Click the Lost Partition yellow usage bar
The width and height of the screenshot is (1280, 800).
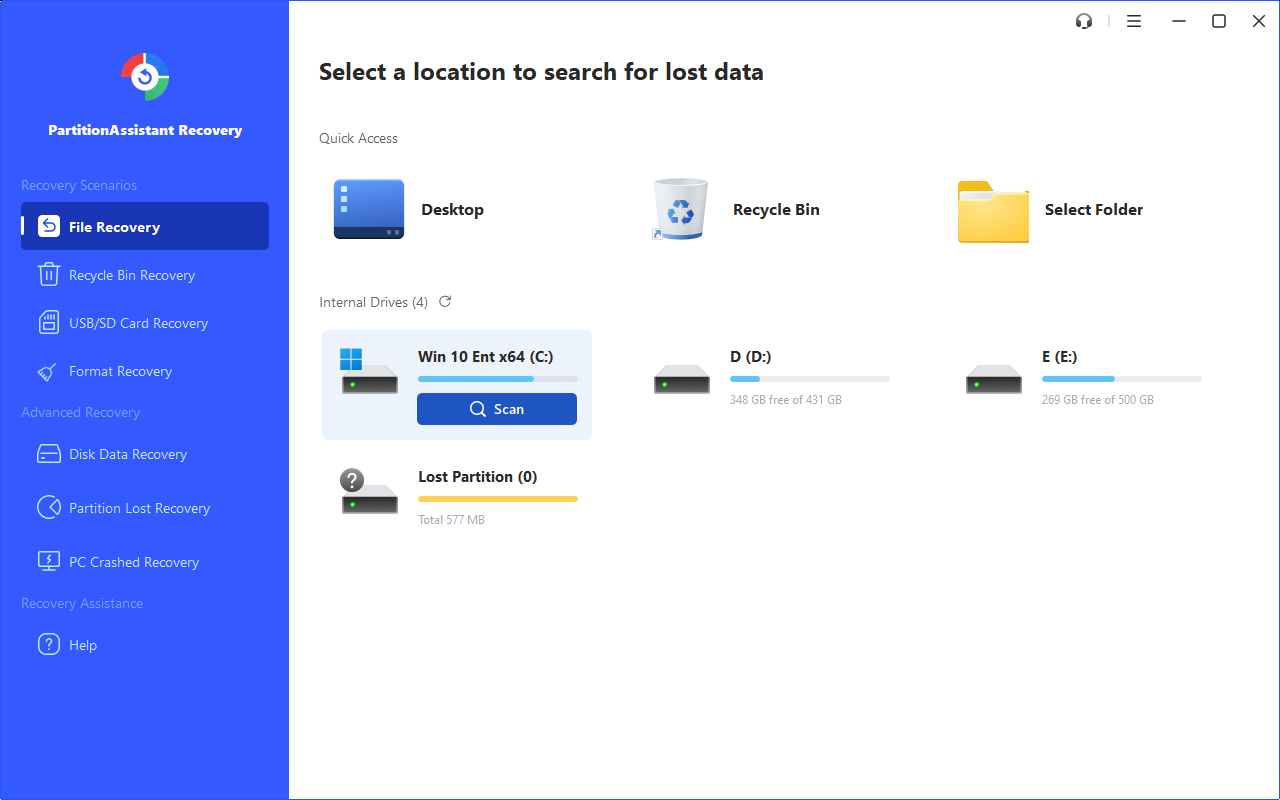tap(498, 499)
